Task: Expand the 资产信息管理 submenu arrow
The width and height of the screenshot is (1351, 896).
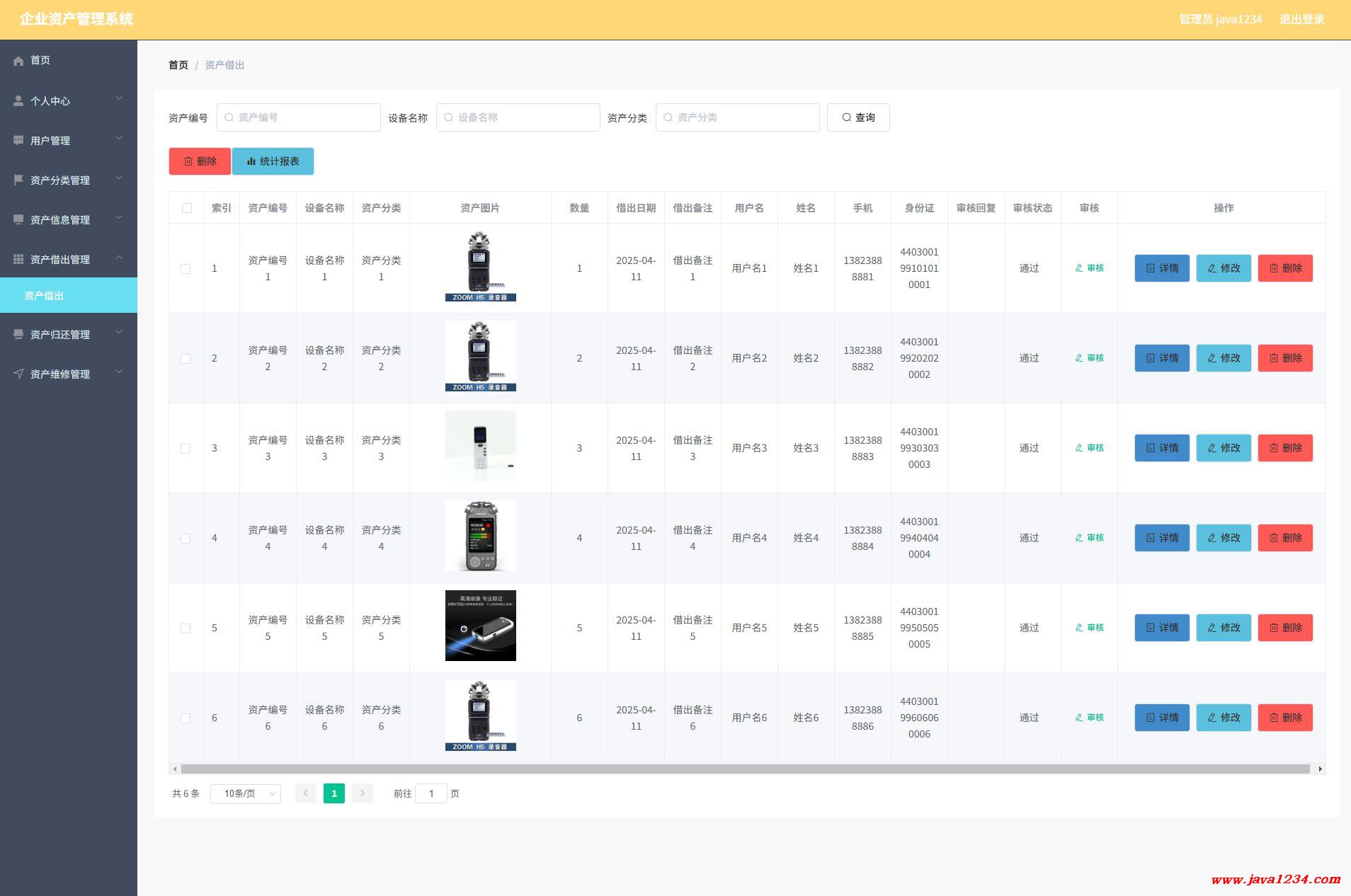Action: 119,218
